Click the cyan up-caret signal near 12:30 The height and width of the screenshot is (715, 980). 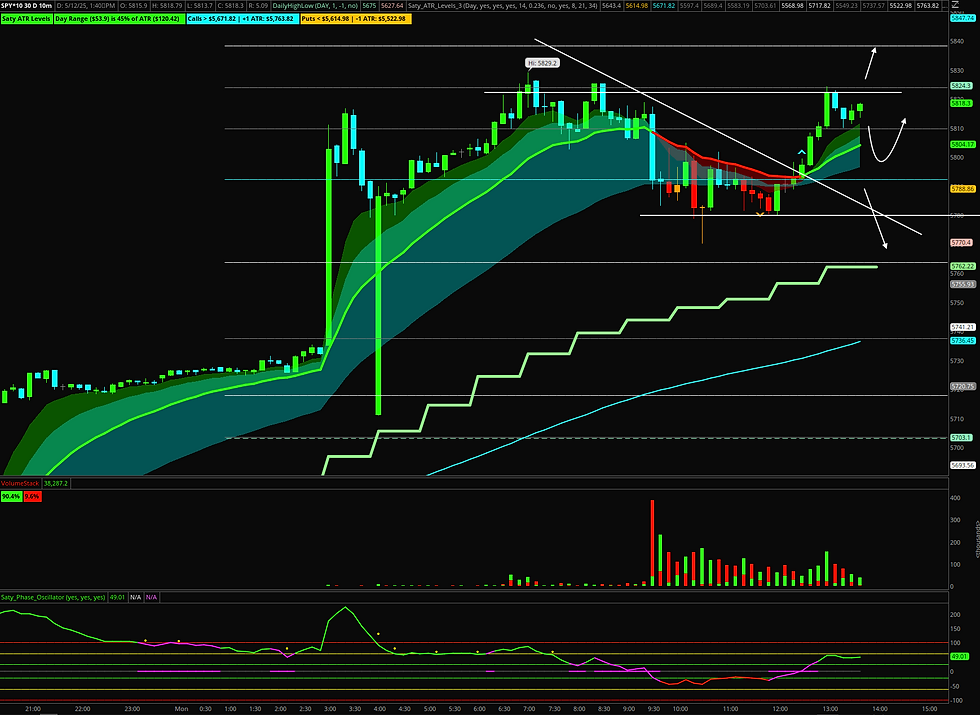click(x=802, y=152)
